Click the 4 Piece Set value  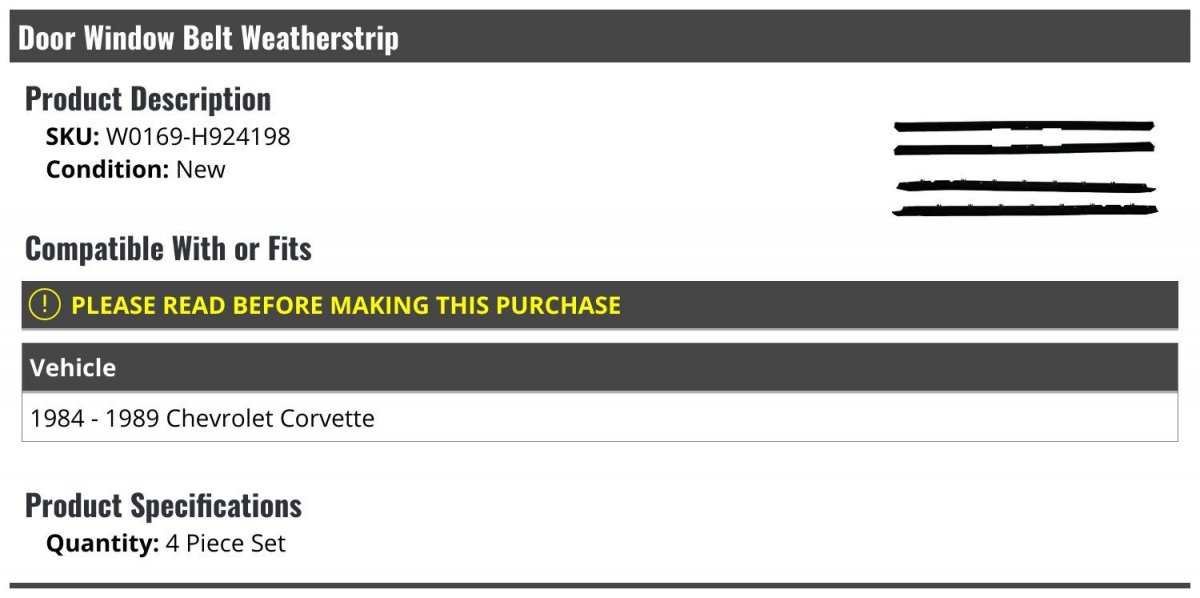click(x=226, y=544)
